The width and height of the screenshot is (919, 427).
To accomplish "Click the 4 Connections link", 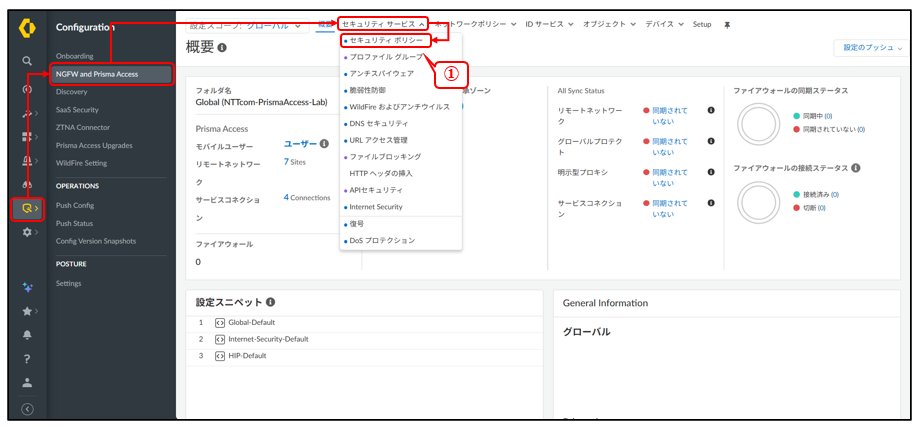I will point(307,197).
